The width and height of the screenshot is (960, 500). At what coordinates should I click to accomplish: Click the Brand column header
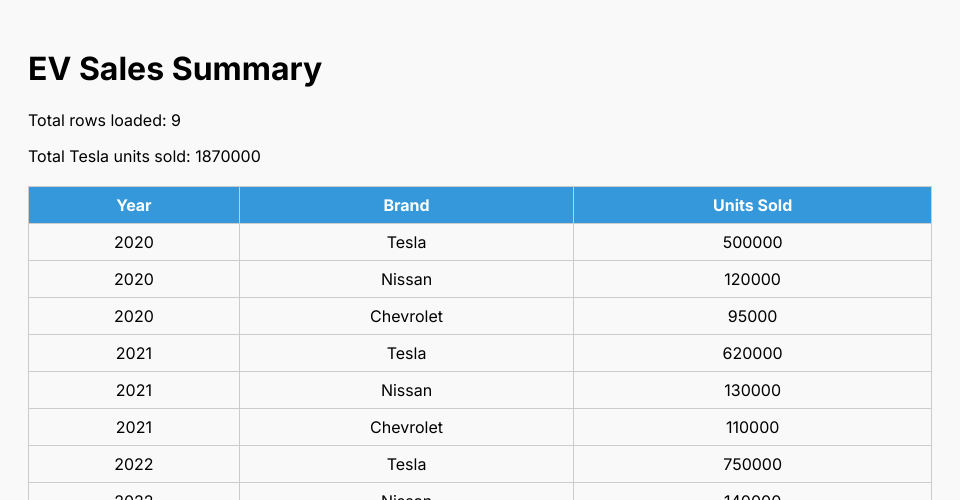click(x=406, y=205)
